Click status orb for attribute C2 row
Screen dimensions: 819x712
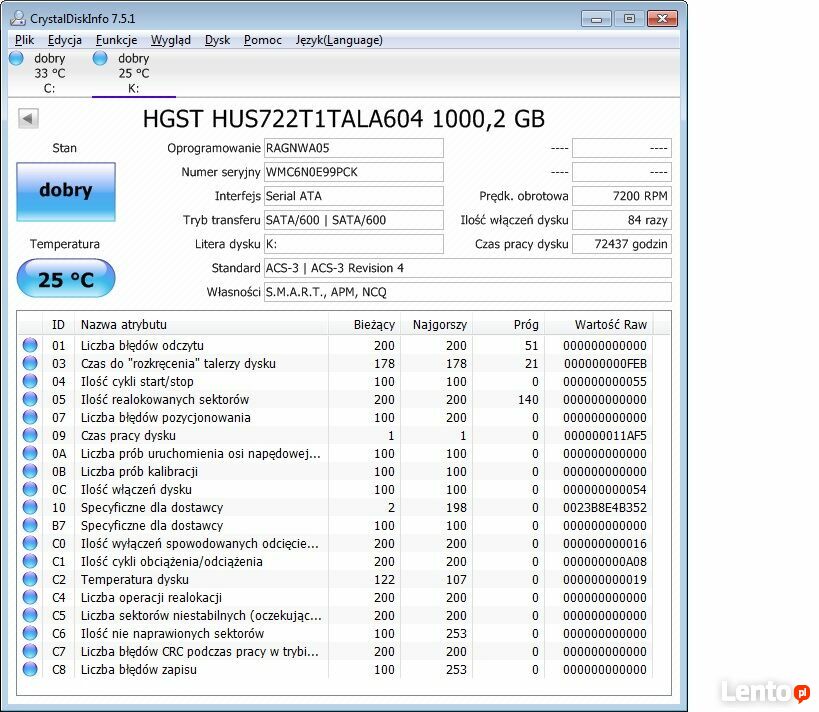tap(30, 579)
